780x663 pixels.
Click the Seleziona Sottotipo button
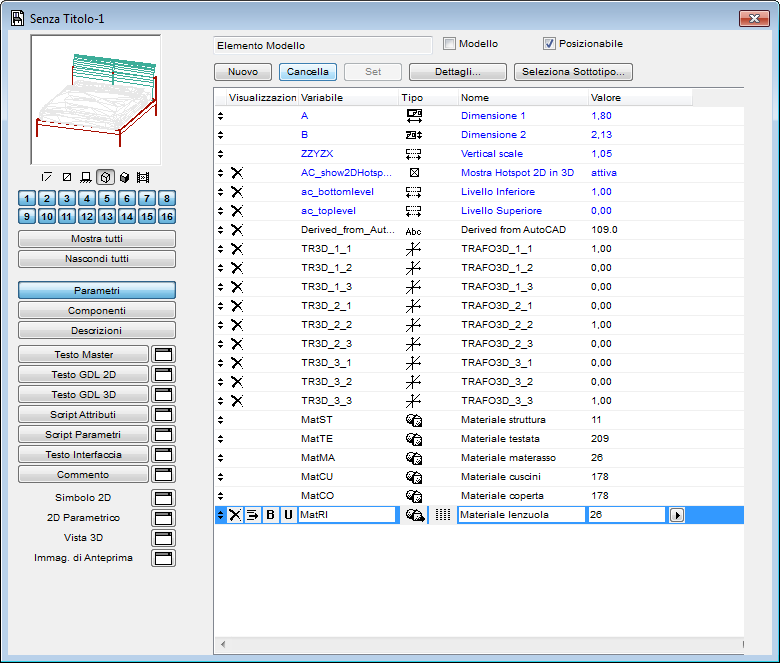[573, 72]
